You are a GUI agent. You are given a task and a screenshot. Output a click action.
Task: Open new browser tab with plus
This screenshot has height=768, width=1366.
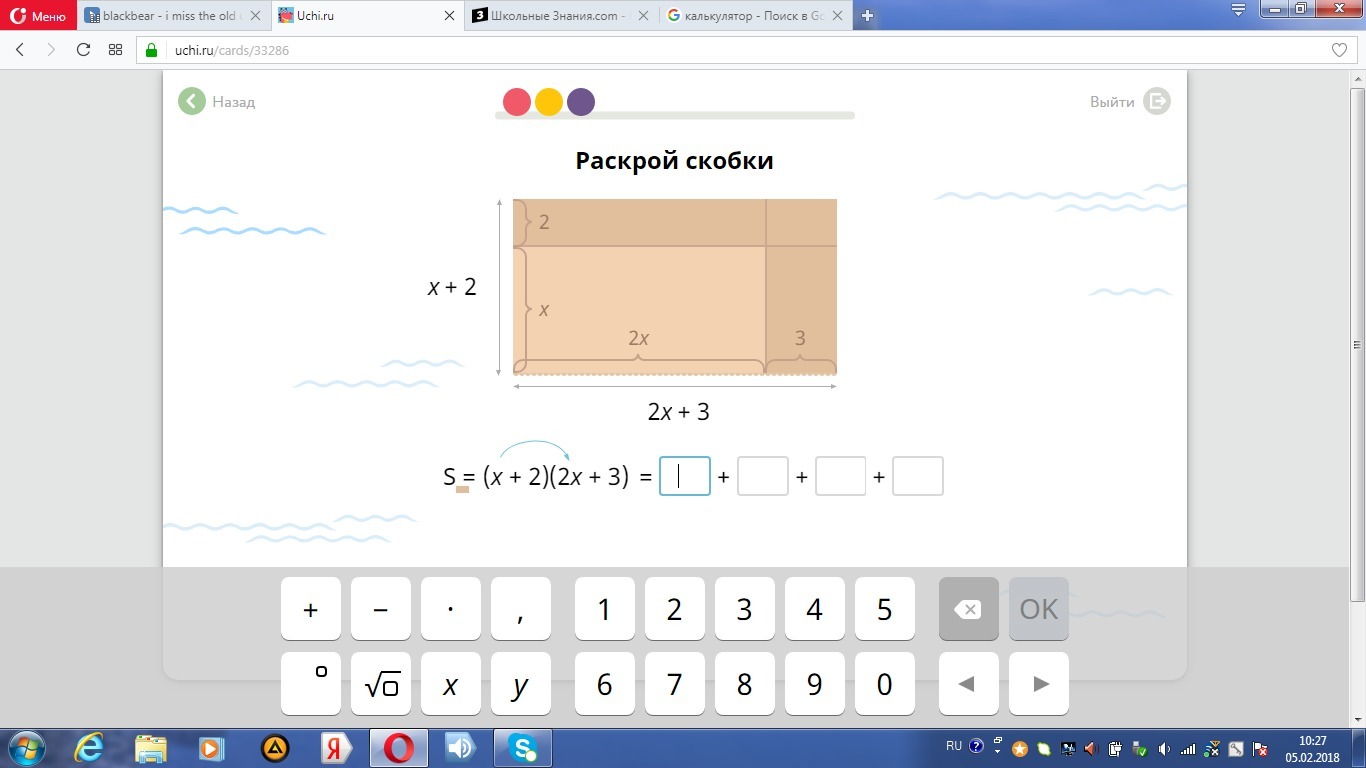(x=867, y=16)
